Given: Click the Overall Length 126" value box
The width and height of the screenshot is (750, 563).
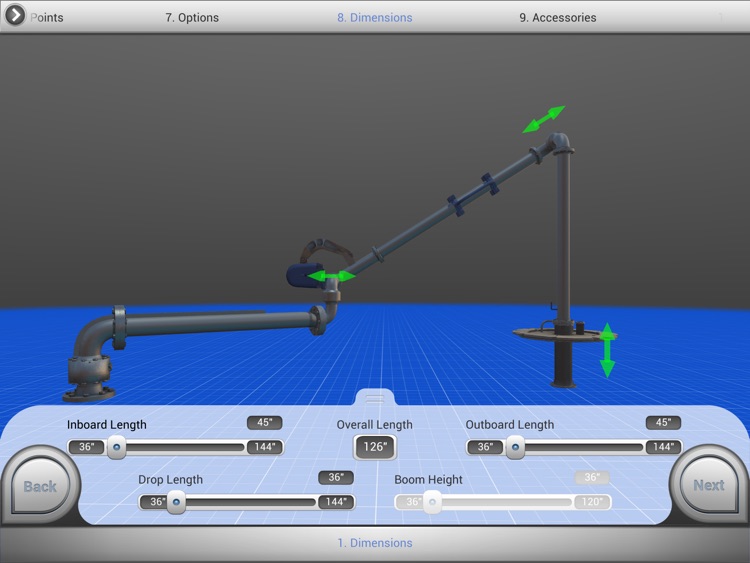Looking at the screenshot, I should tap(375, 447).
